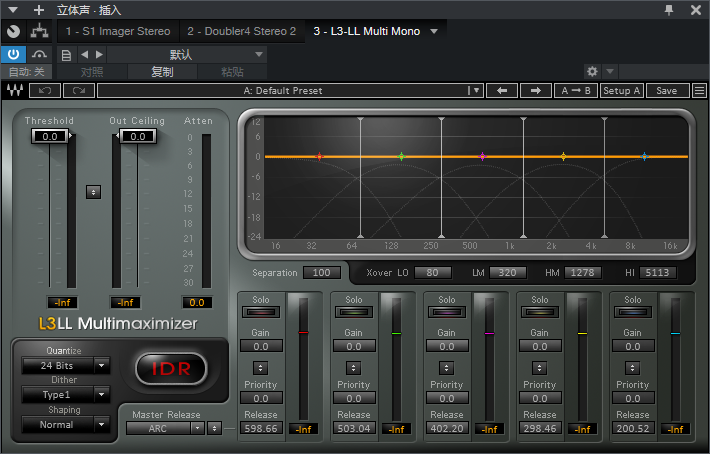Click the blue band marker on graph
710x454 pixels.
click(x=644, y=157)
